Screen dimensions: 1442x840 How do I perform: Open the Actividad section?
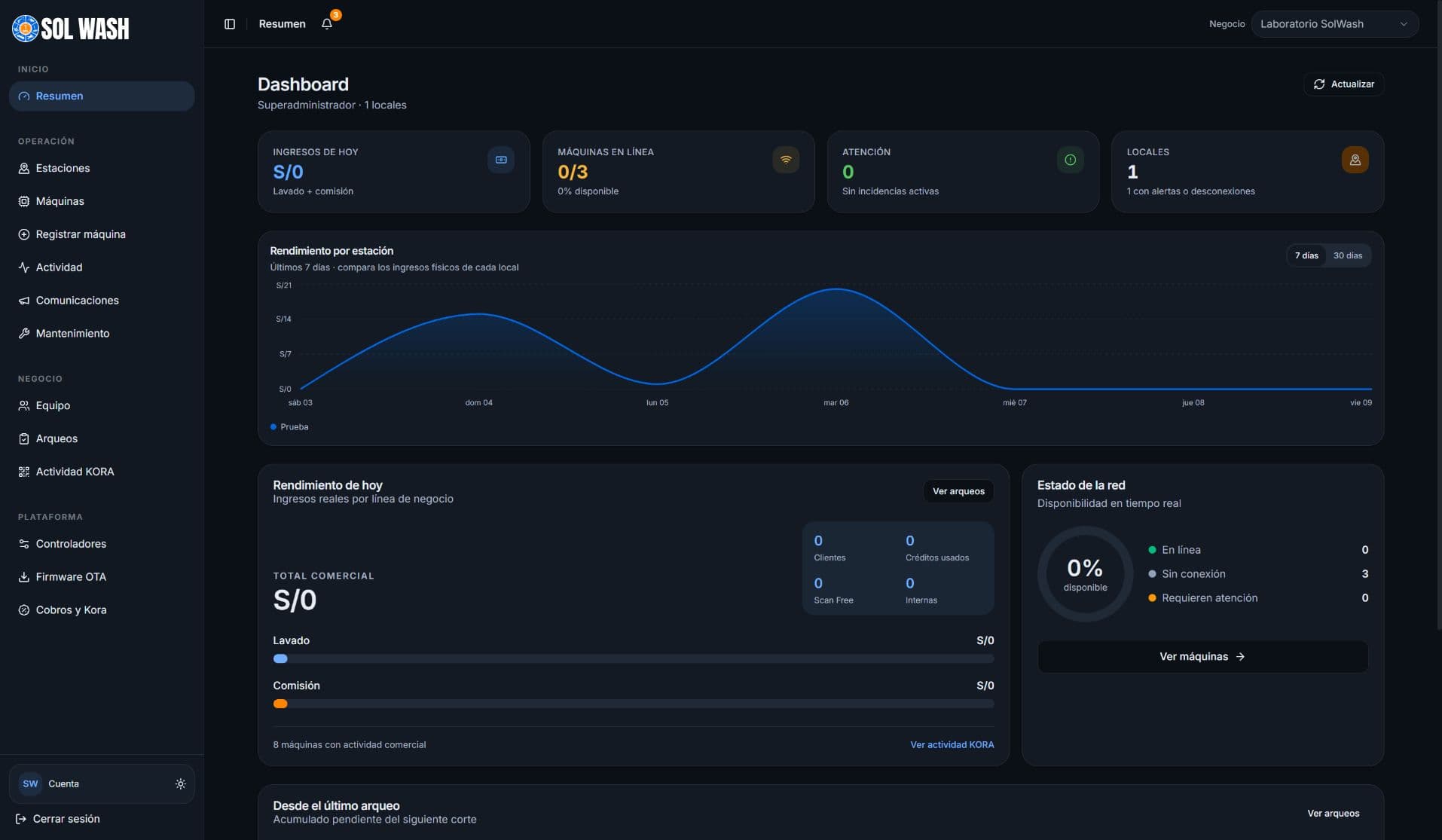[102, 267]
